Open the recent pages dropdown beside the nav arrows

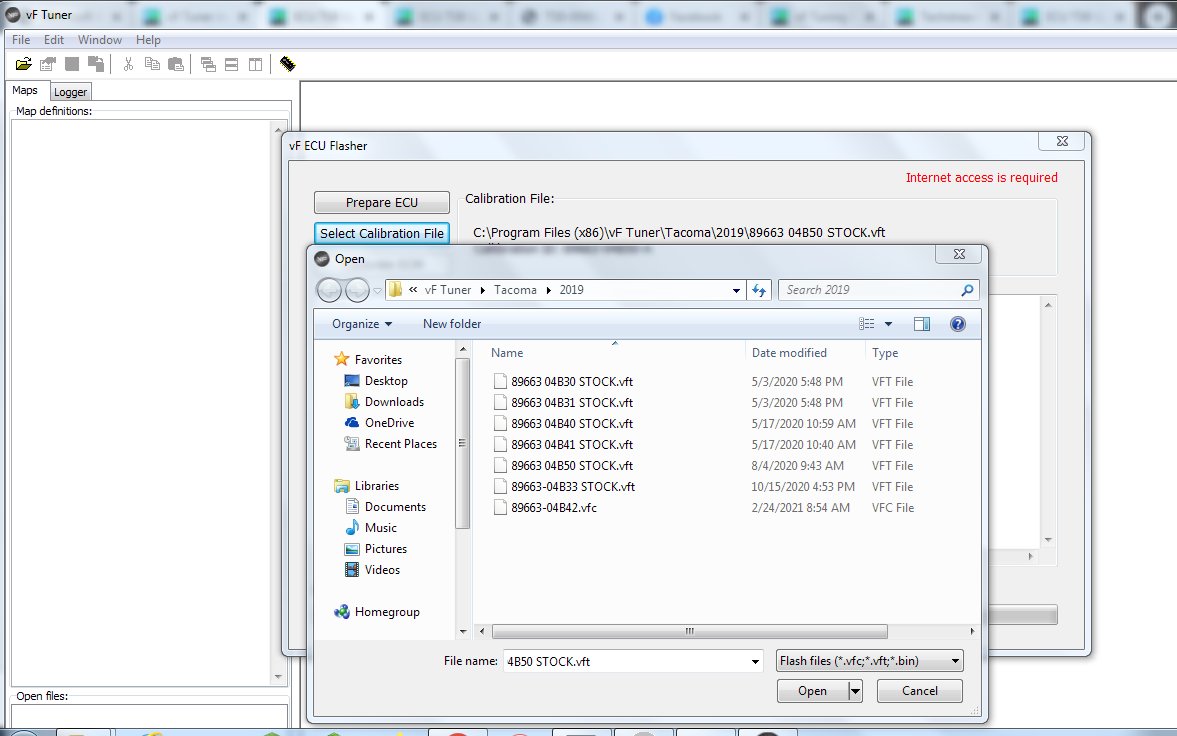pos(378,291)
